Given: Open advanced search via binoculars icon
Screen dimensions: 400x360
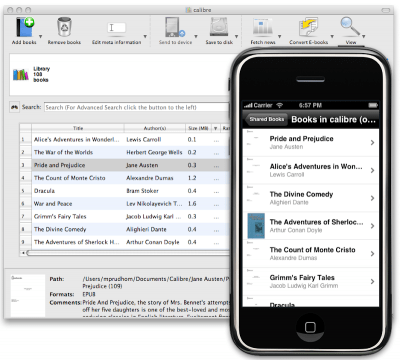Looking at the screenshot, I should click(14, 107).
